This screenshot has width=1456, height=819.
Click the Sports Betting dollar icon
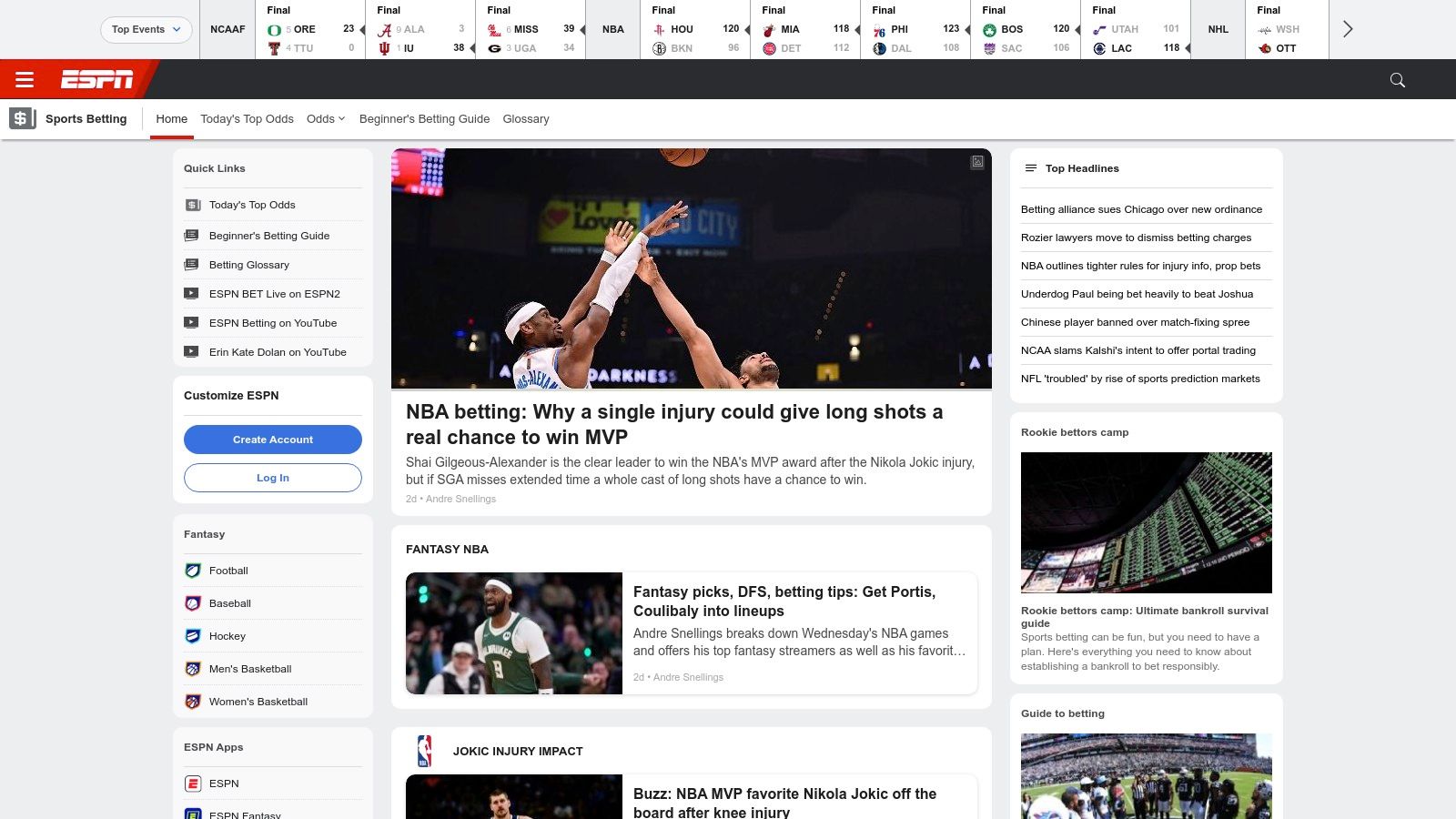pyautogui.click(x=23, y=118)
